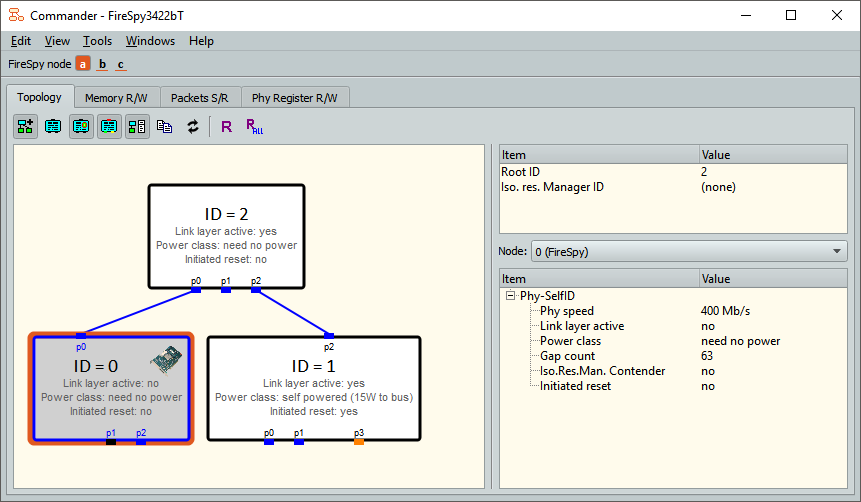Select the Power class tree row
861x502 pixels.
(x=673, y=341)
